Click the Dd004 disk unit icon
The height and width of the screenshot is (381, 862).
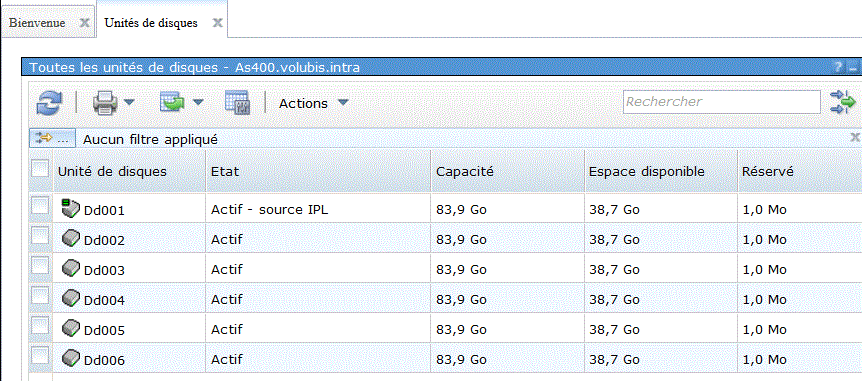[x=71, y=299]
